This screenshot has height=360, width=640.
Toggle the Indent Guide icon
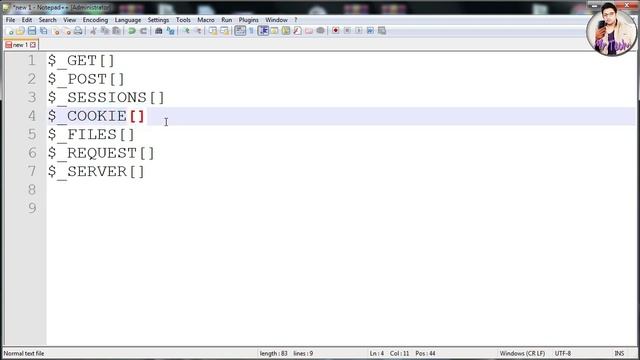[x=263, y=31]
